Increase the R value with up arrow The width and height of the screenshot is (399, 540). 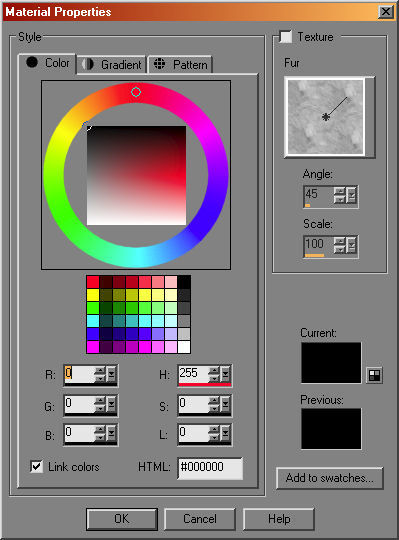(x=100, y=371)
